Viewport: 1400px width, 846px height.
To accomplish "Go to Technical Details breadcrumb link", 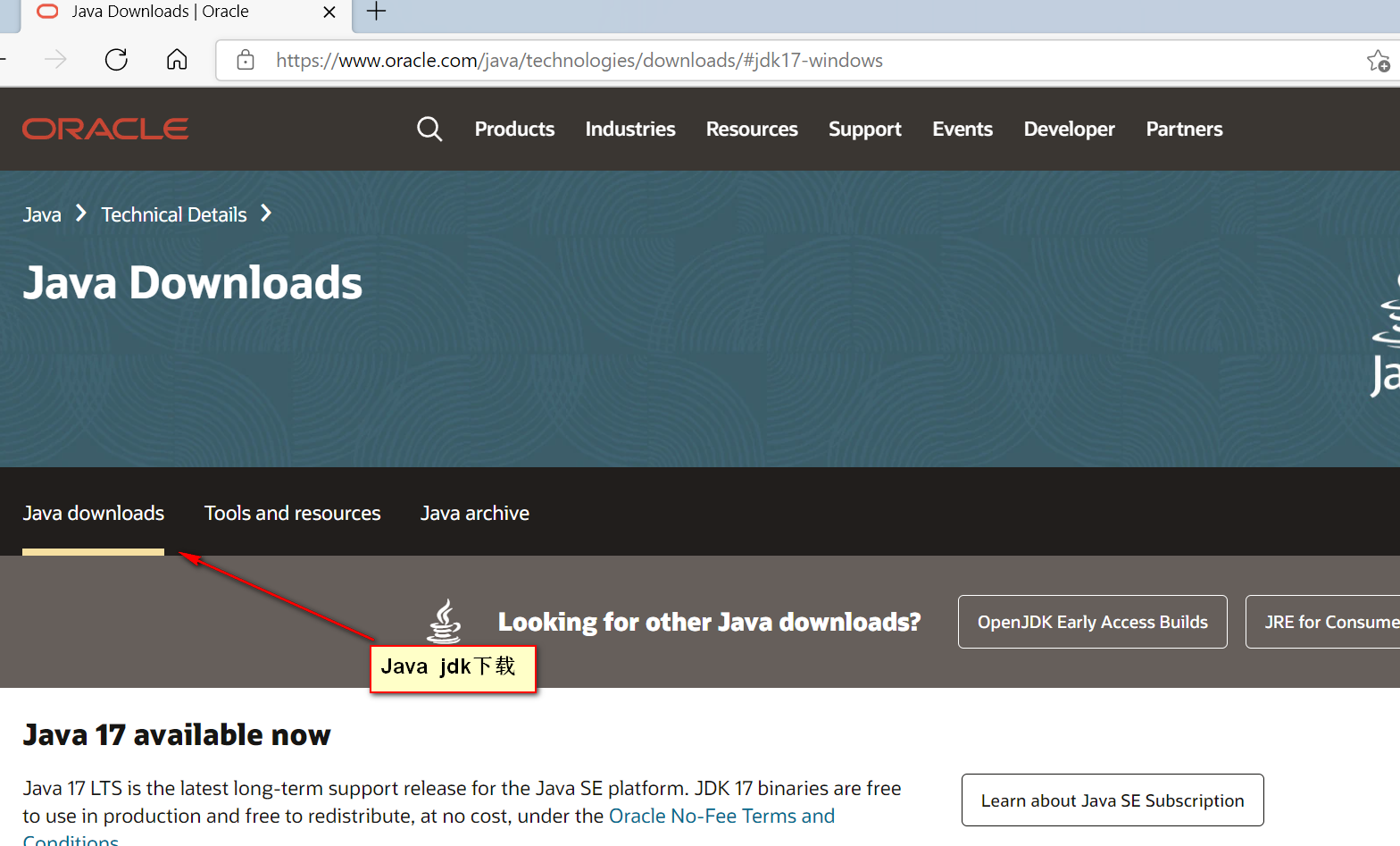I will (x=174, y=214).
